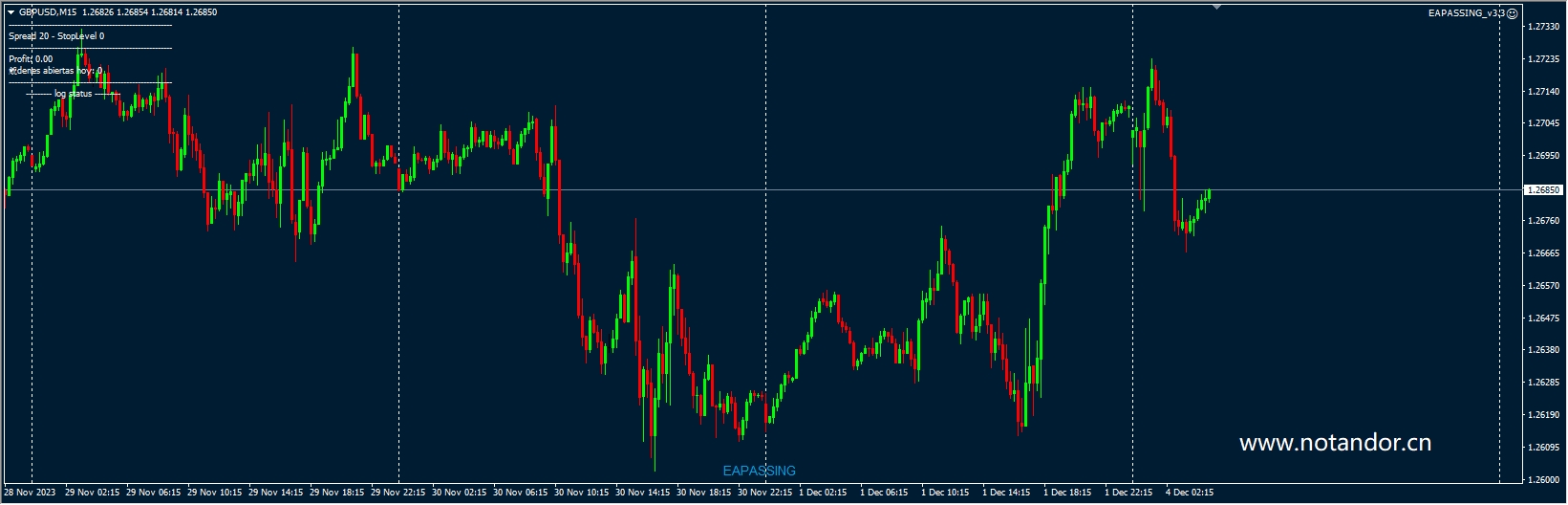The image size is (1568, 505).
Task: Click the 1.26285 price scale value
Action: click(1543, 383)
